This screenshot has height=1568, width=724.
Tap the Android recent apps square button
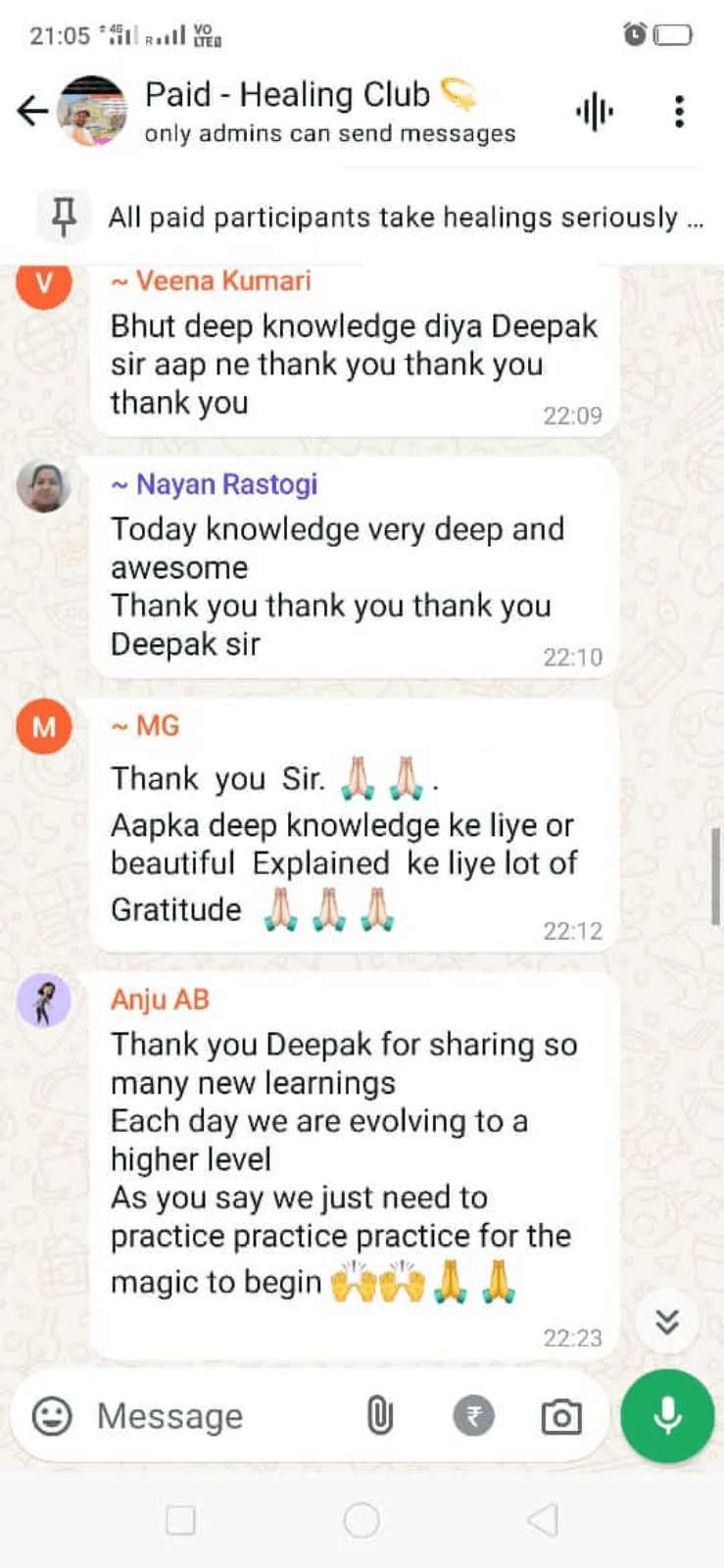click(180, 1520)
